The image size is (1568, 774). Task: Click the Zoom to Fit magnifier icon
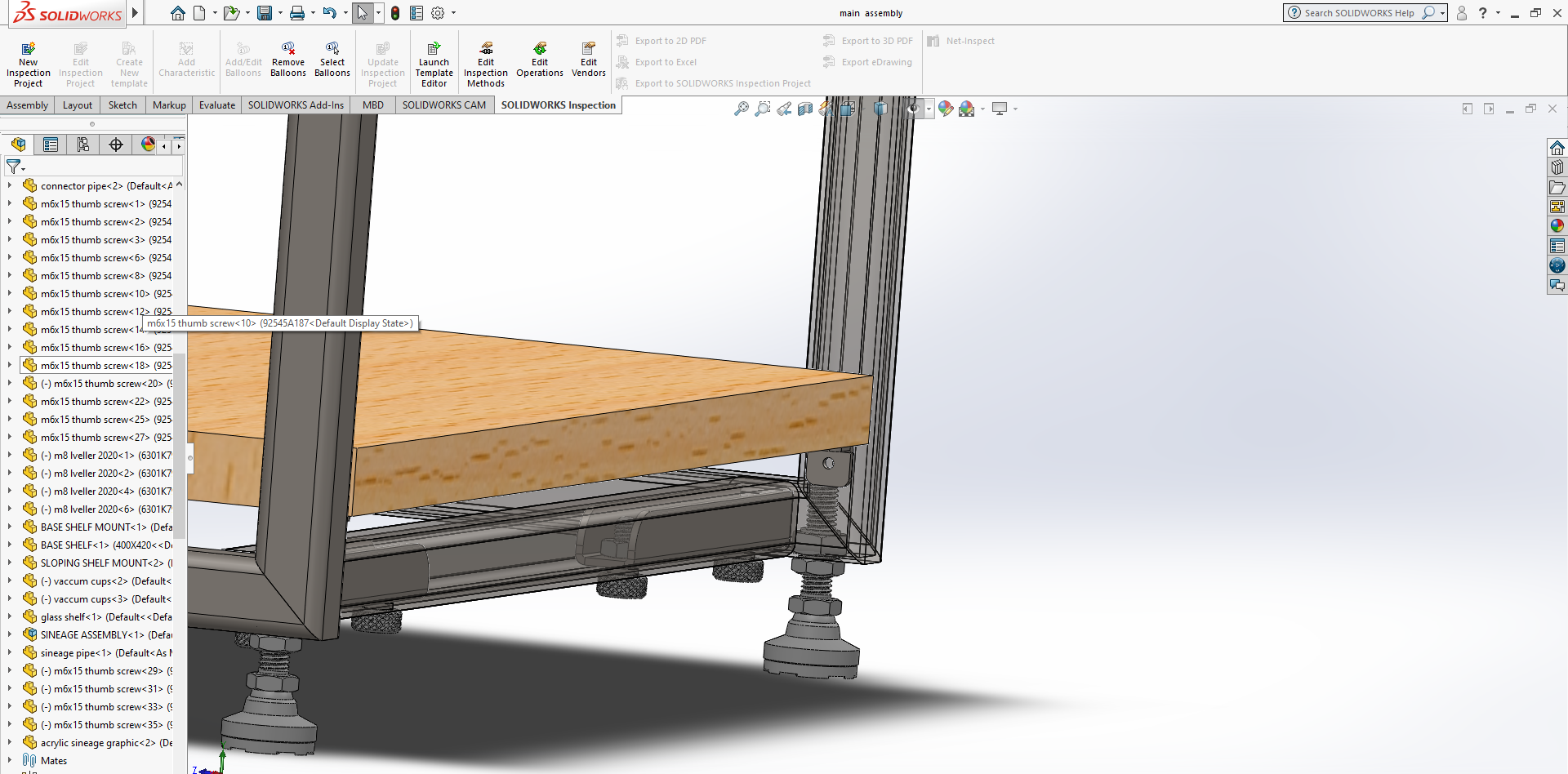tap(741, 109)
